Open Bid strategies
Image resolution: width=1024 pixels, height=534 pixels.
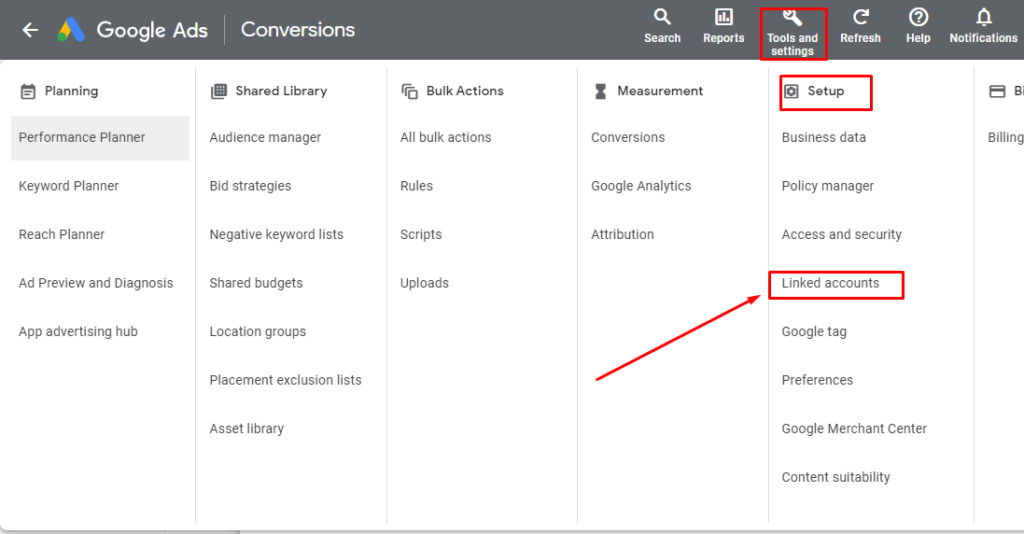point(250,186)
